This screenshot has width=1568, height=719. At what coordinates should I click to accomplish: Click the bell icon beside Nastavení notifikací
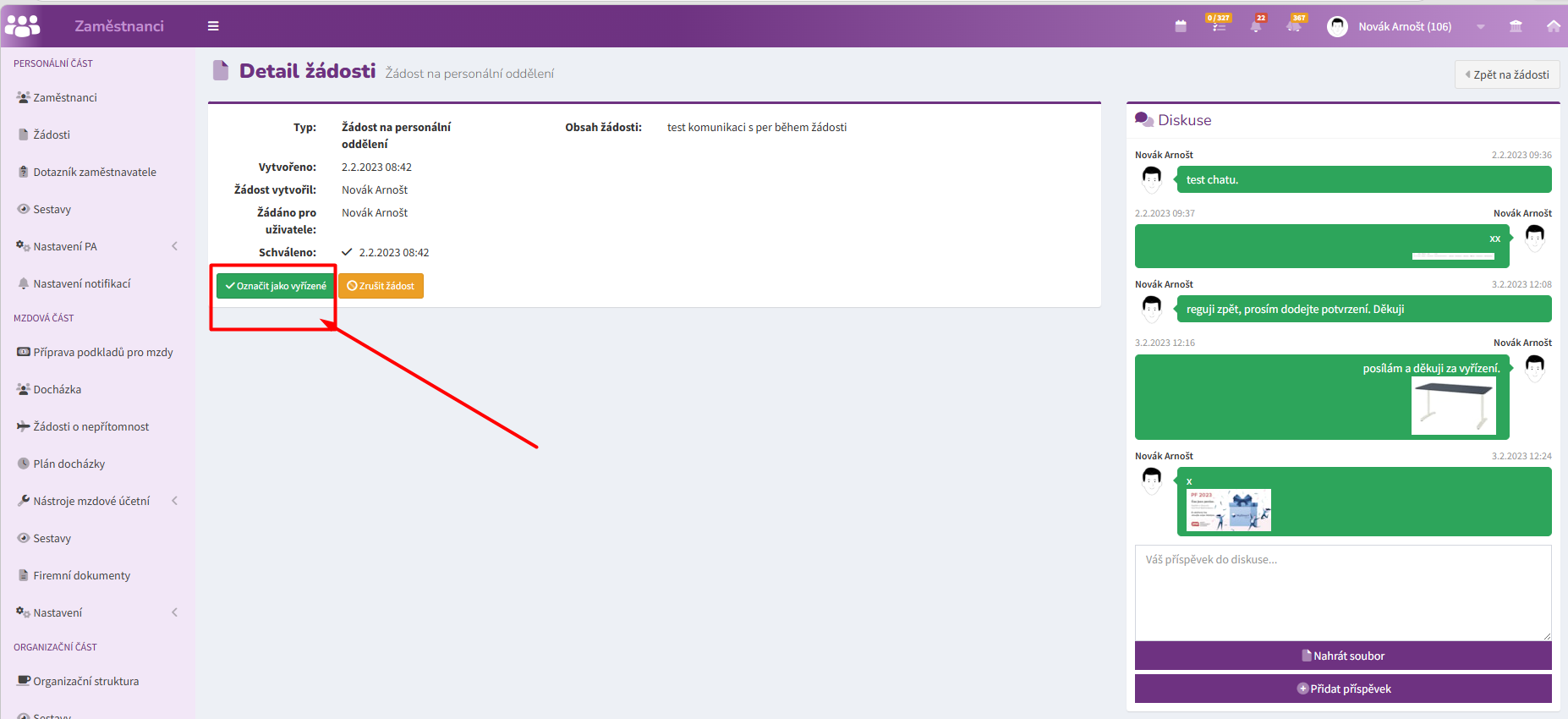[x=24, y=283]
